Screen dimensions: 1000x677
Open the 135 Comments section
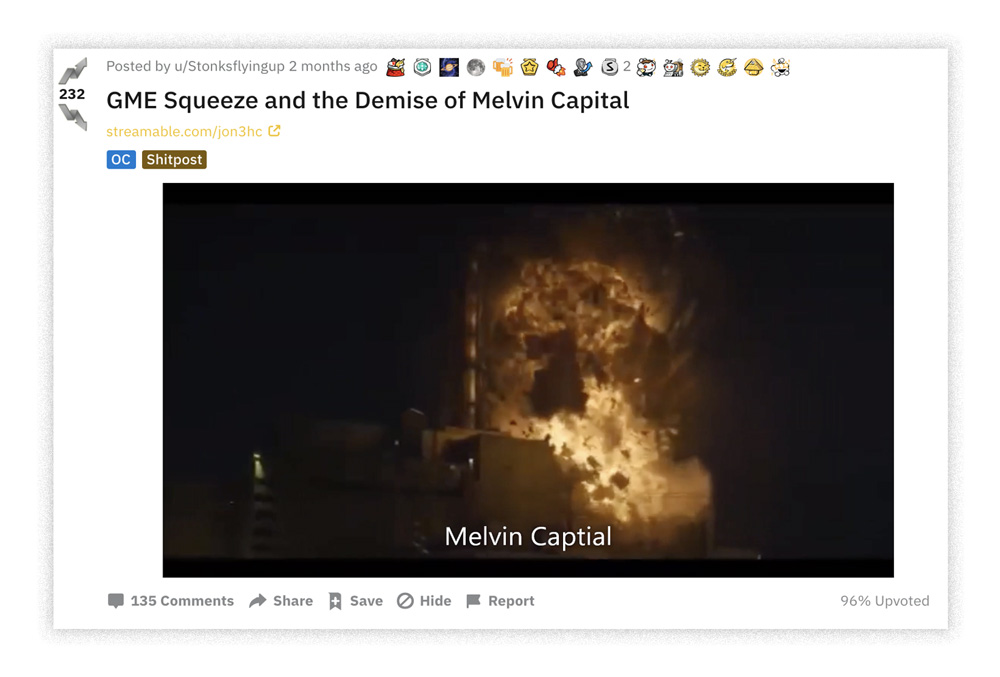(171, 601)
